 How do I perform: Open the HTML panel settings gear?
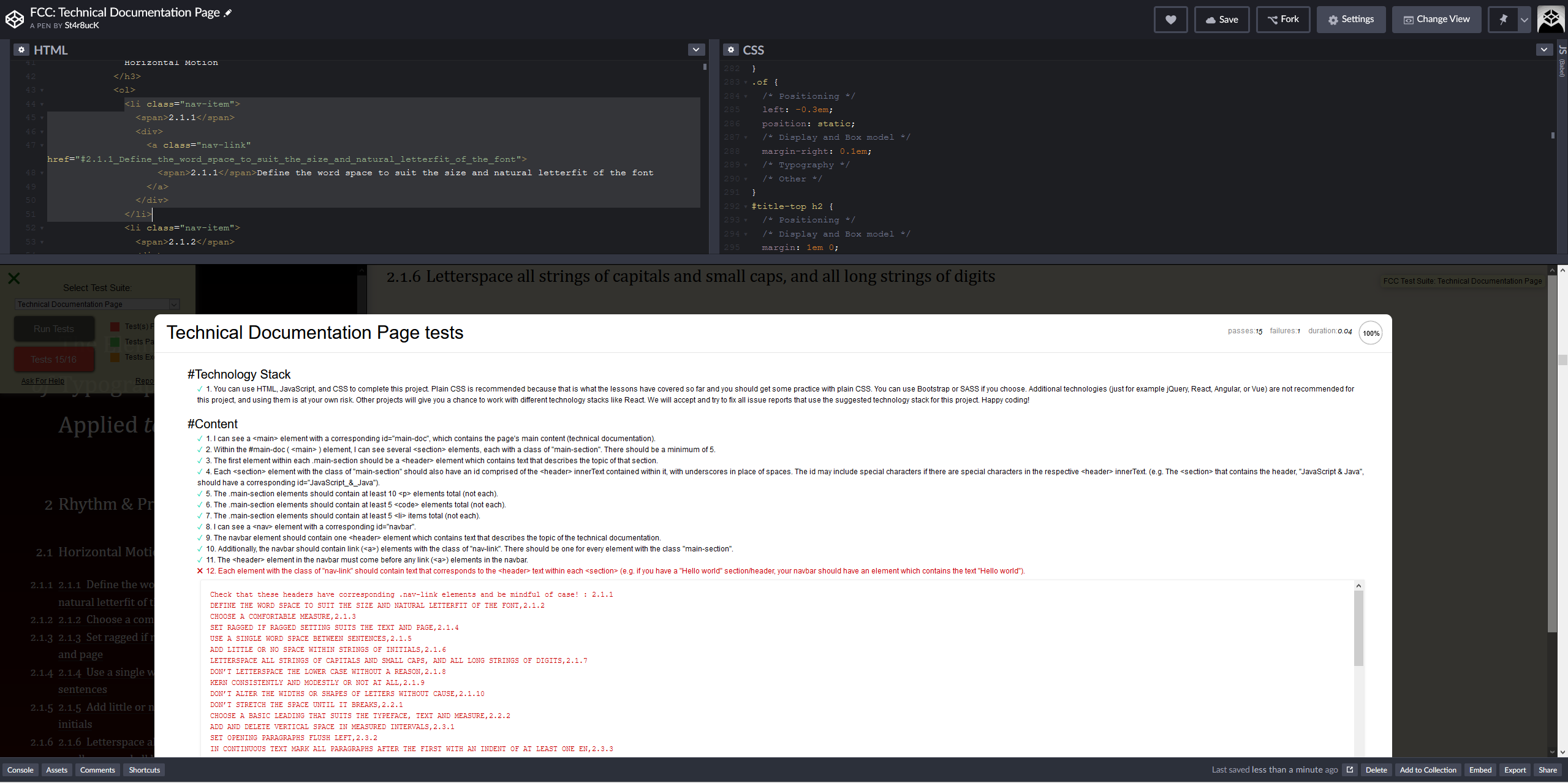click(x=21, y=49)
